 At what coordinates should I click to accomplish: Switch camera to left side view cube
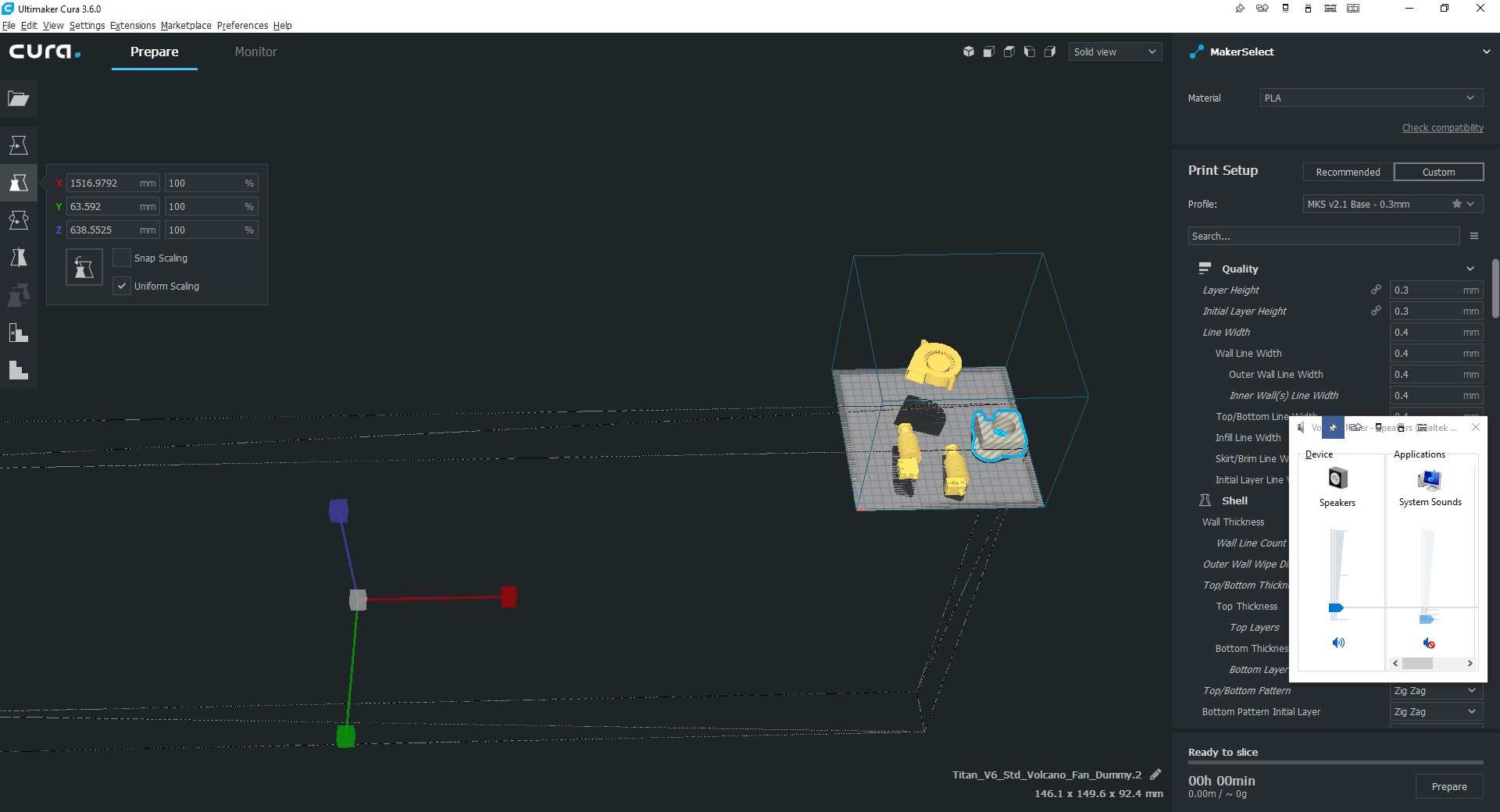coord(1030,52)
